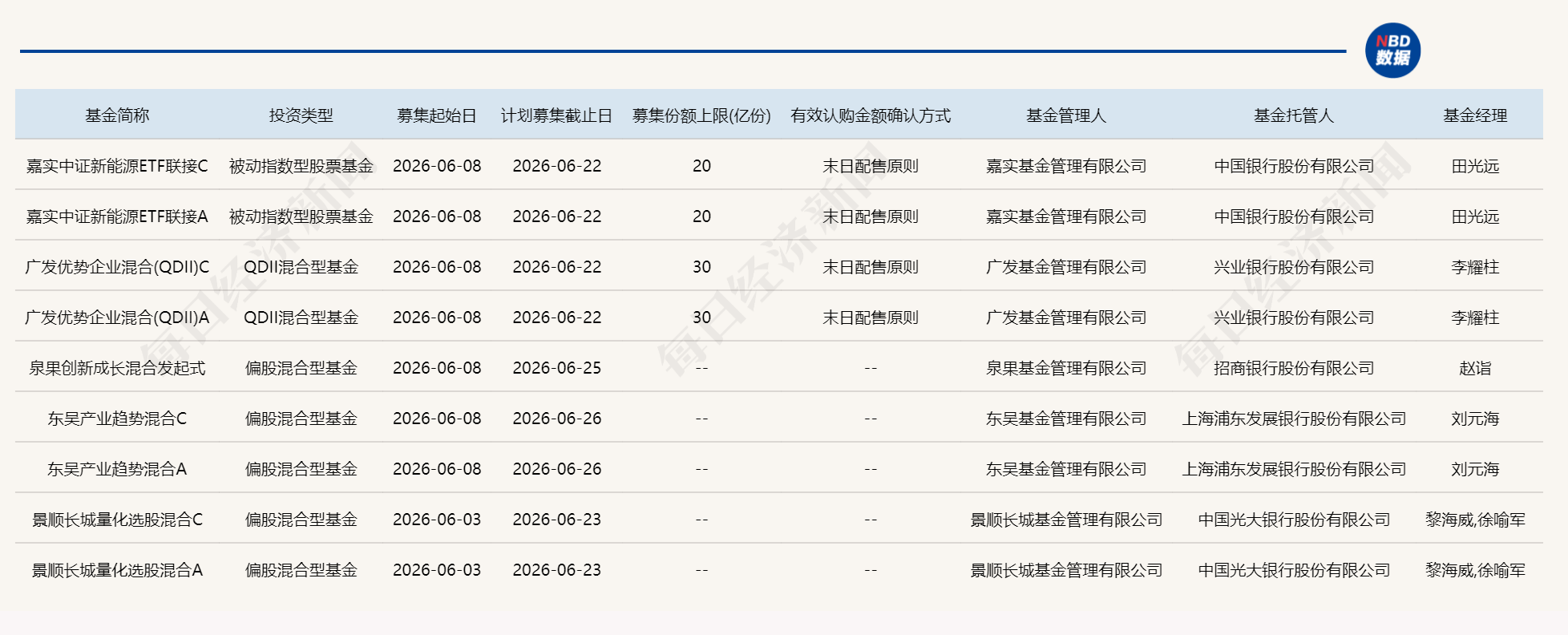Image resolution: width=1568 pixels, height=635 pixels.
Task: Click fund name 泉果创新成长混合发起式
Action: 117,368
